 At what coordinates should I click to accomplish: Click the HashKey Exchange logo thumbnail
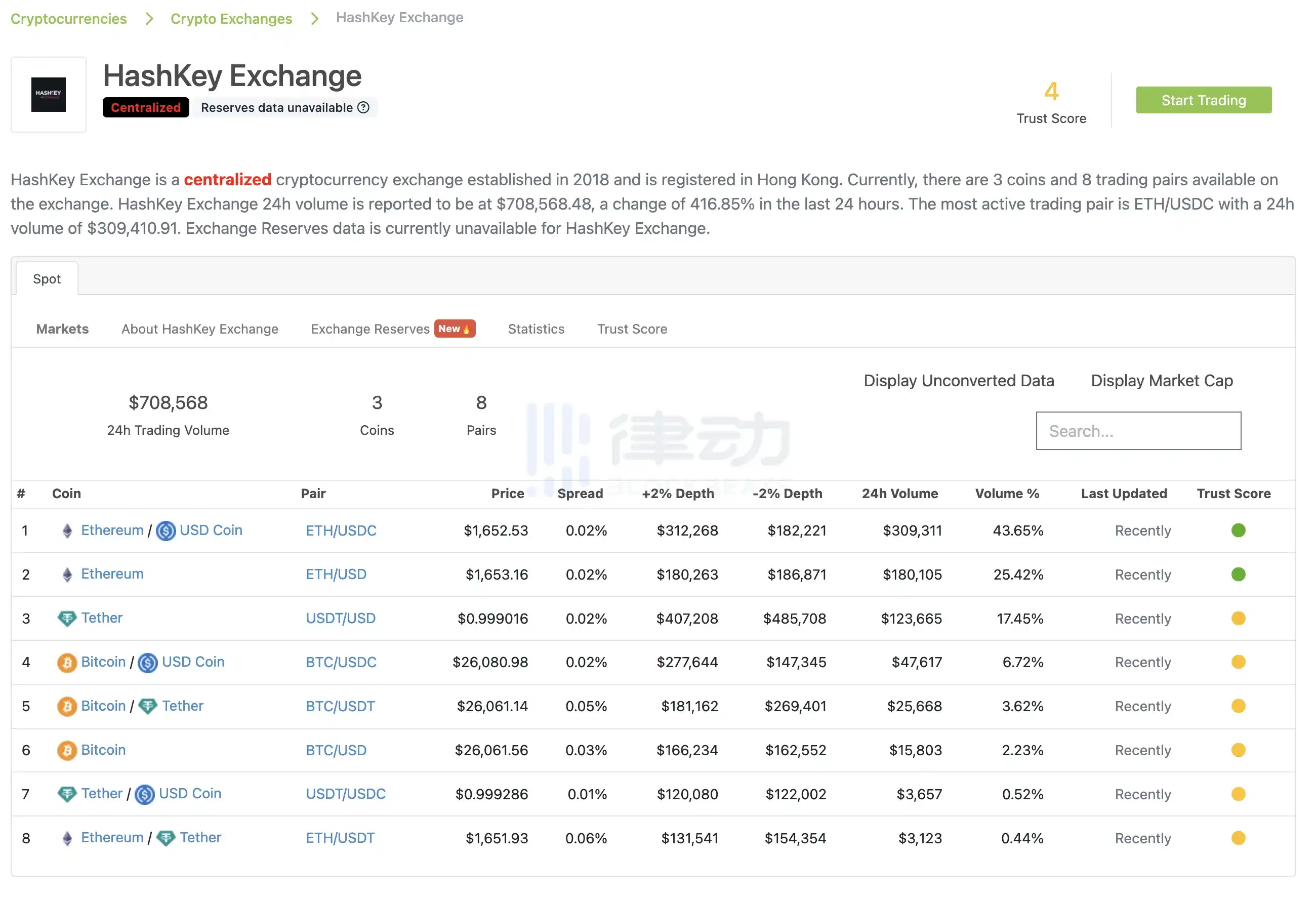pyautogui.click(x=48, y=95)
